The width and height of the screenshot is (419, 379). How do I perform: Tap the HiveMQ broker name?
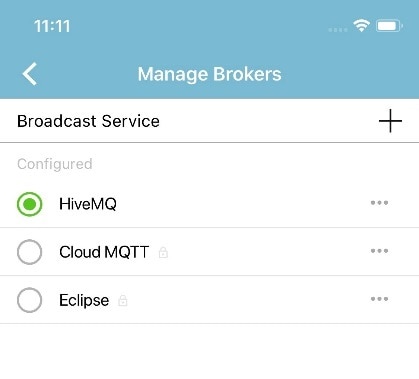pos(88,204)
